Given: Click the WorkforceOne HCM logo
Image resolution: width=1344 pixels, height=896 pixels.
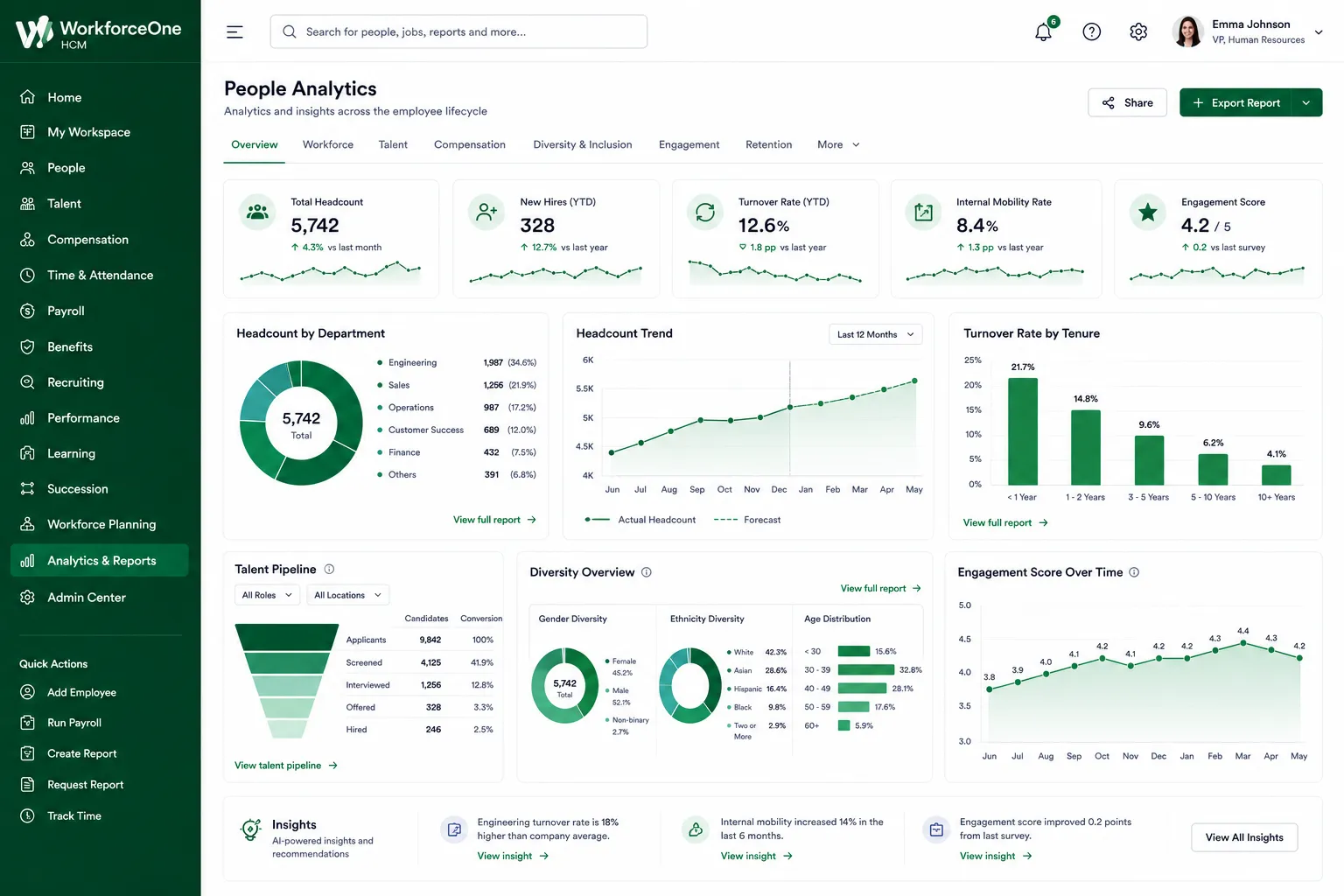Looking at the screenshot, I should (x=99, y=33).
